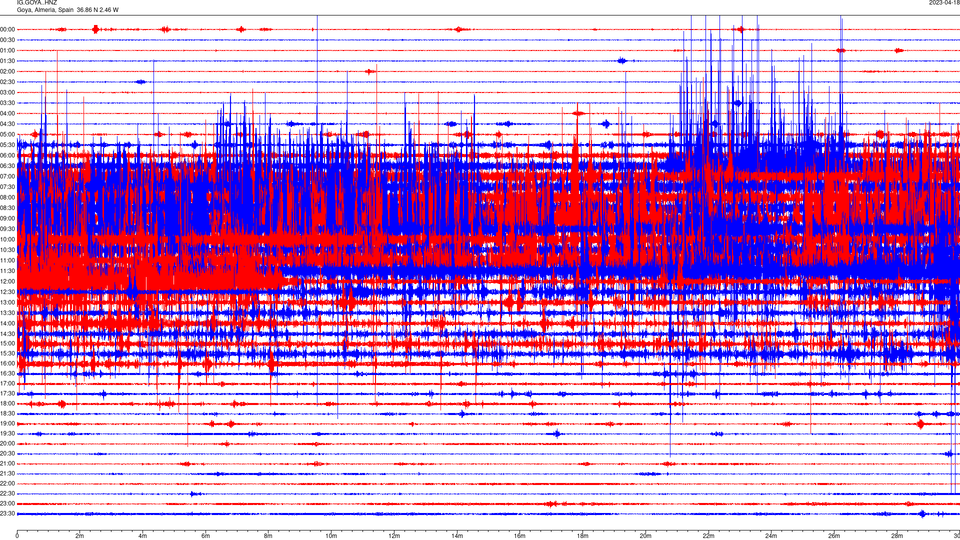Click the '22:00' time label

pos(7,484)
